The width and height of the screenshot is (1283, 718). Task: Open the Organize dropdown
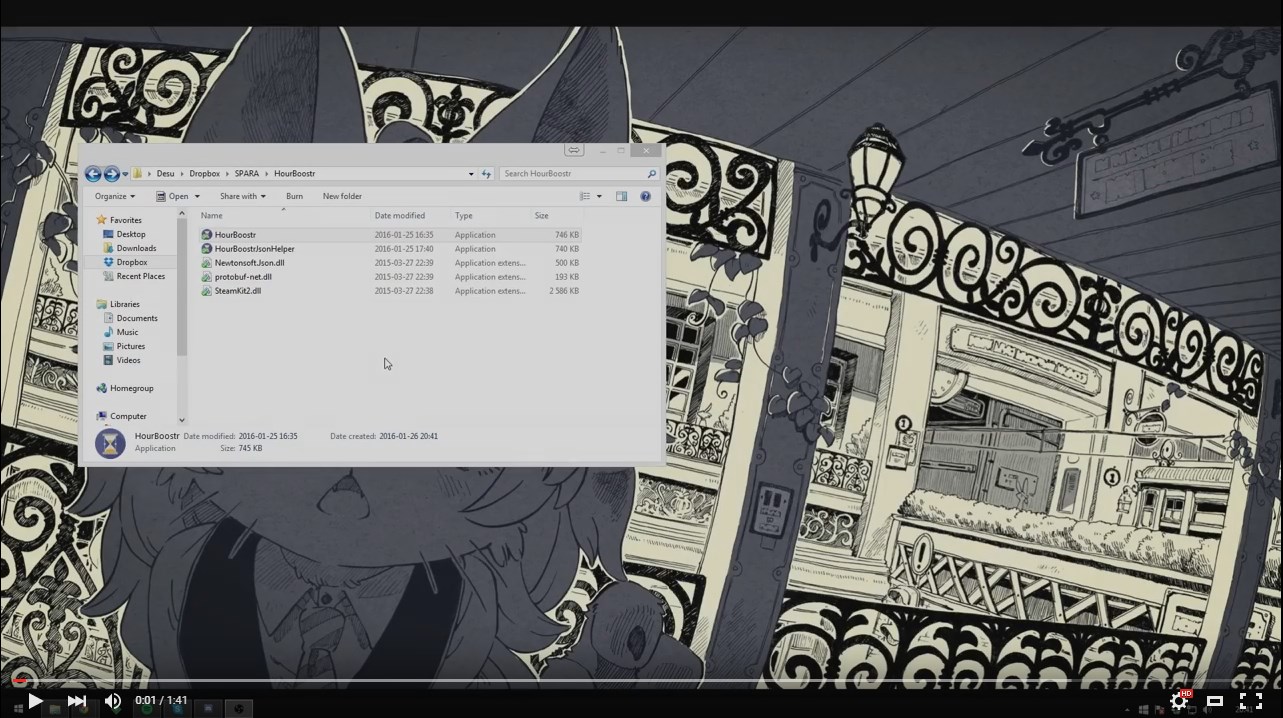pos(113,196)
